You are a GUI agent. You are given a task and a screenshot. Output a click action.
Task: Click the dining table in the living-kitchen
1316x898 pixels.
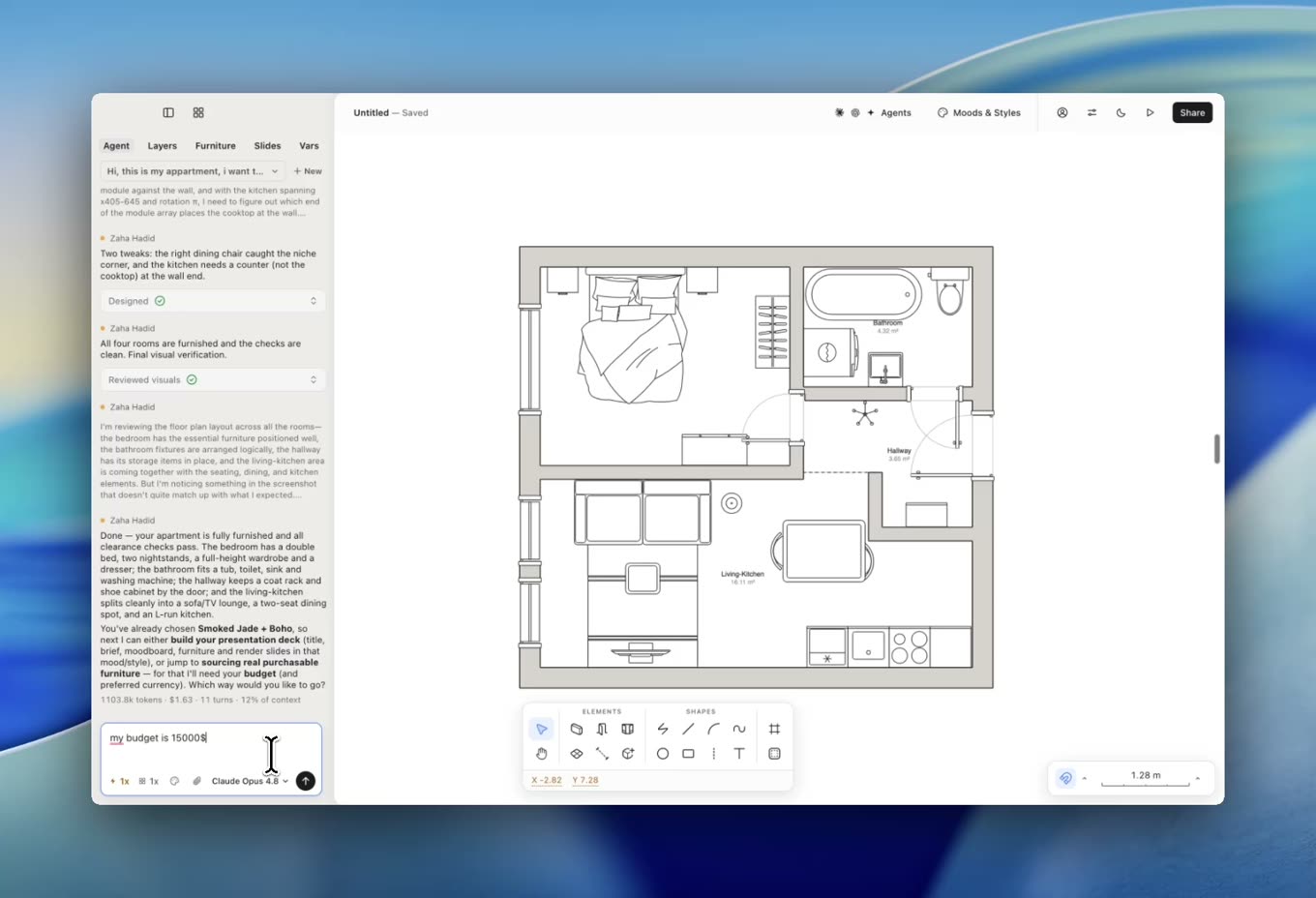[823, 552]
